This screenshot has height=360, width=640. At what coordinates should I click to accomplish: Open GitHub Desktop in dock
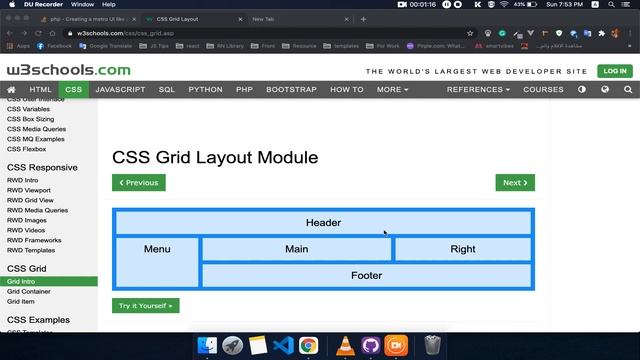[x=371, y=346]
